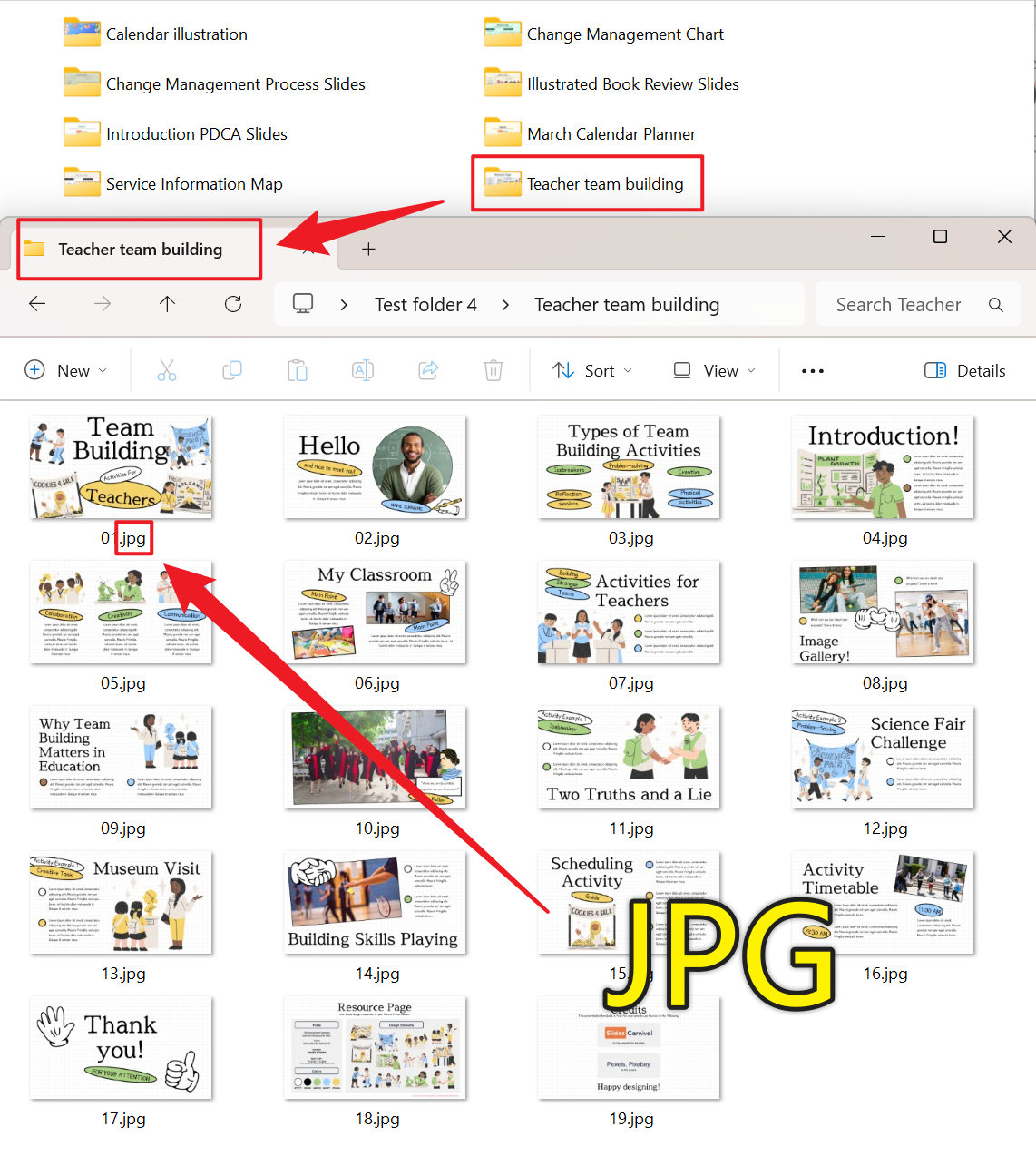Go back to previous folder
Viewport: 1036px width, 1166px height.
pos(37,304)
